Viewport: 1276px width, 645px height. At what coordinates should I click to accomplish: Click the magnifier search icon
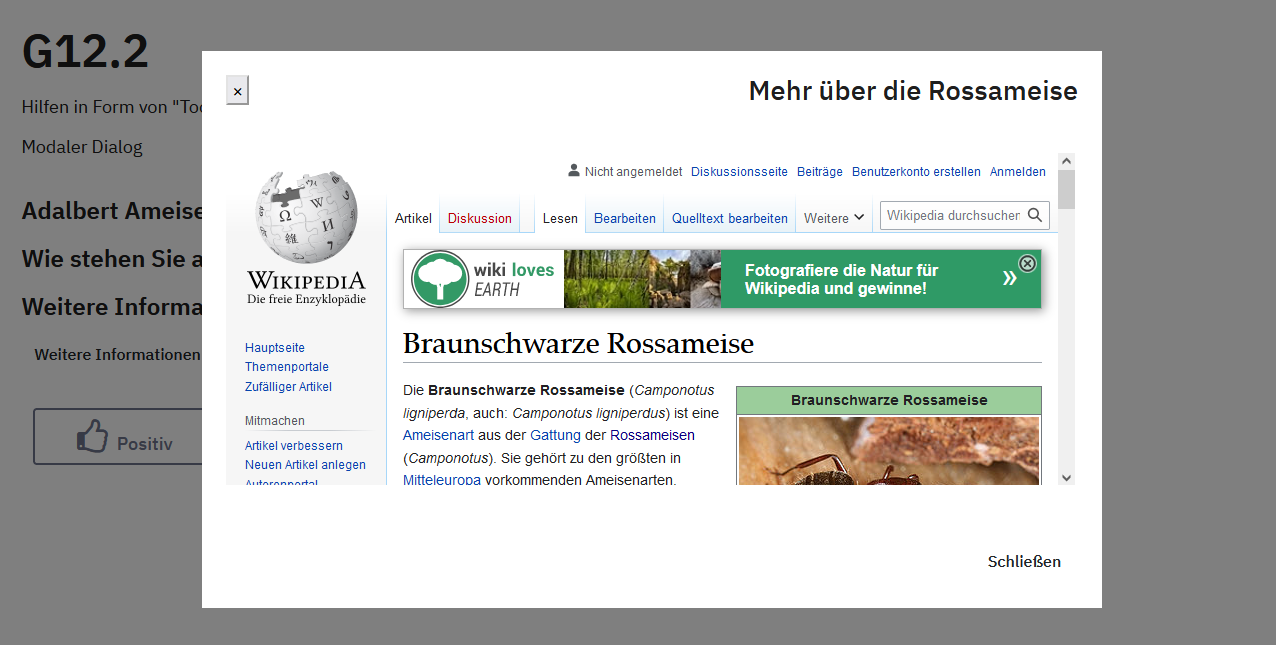pos(1035,215)
